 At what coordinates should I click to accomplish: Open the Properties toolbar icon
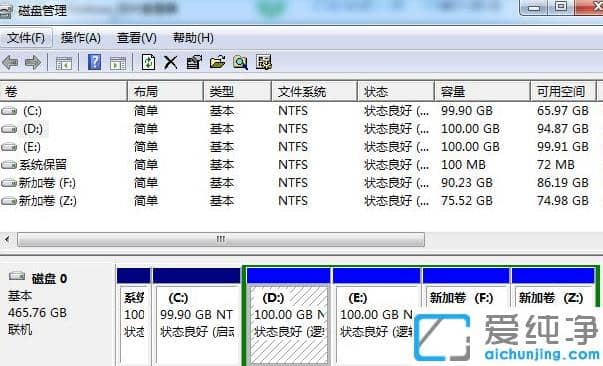[x=194, y=62]
